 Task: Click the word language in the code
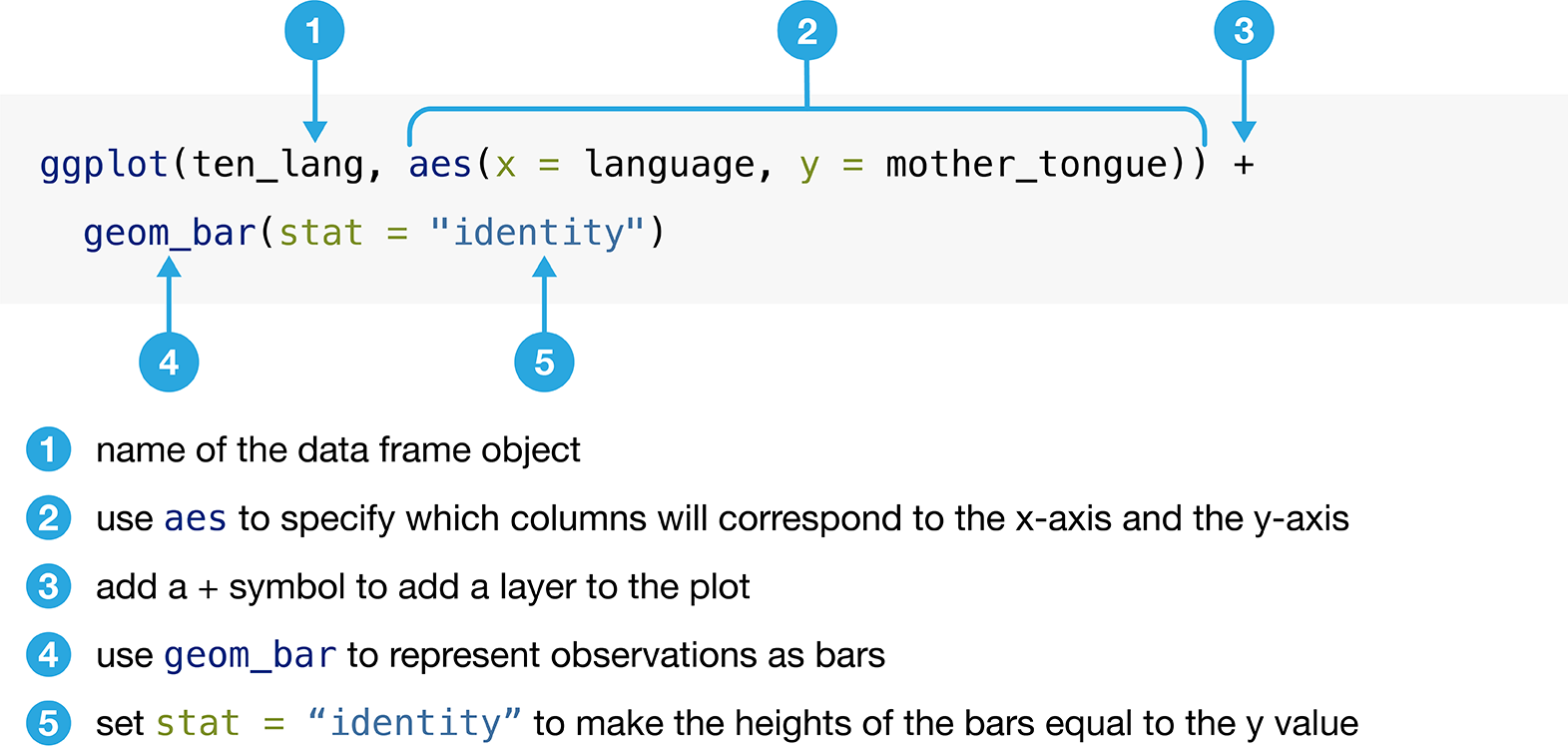tap(669, 165)
